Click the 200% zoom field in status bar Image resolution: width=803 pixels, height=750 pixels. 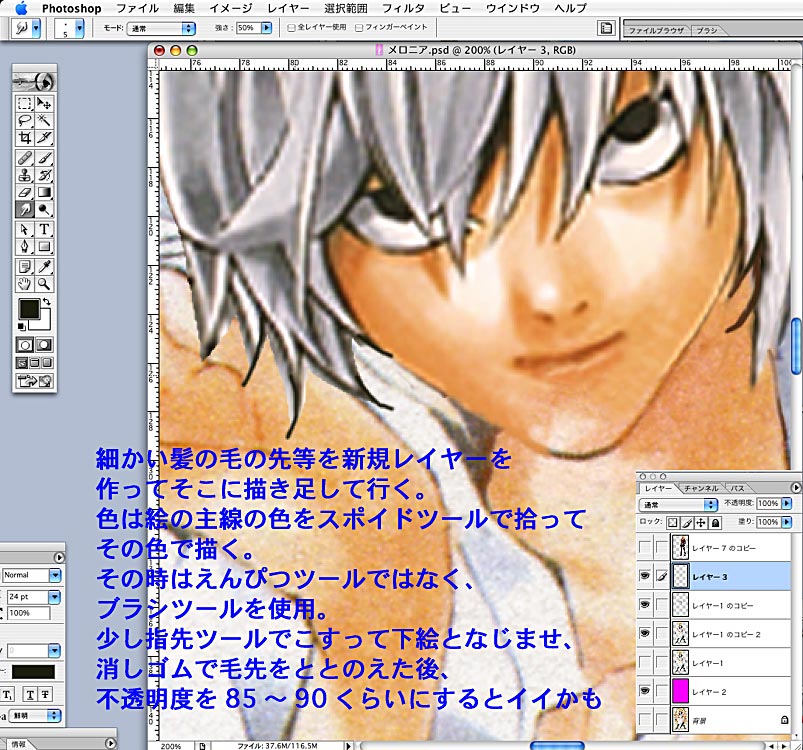pyautogui.click(x=171, y=746)
